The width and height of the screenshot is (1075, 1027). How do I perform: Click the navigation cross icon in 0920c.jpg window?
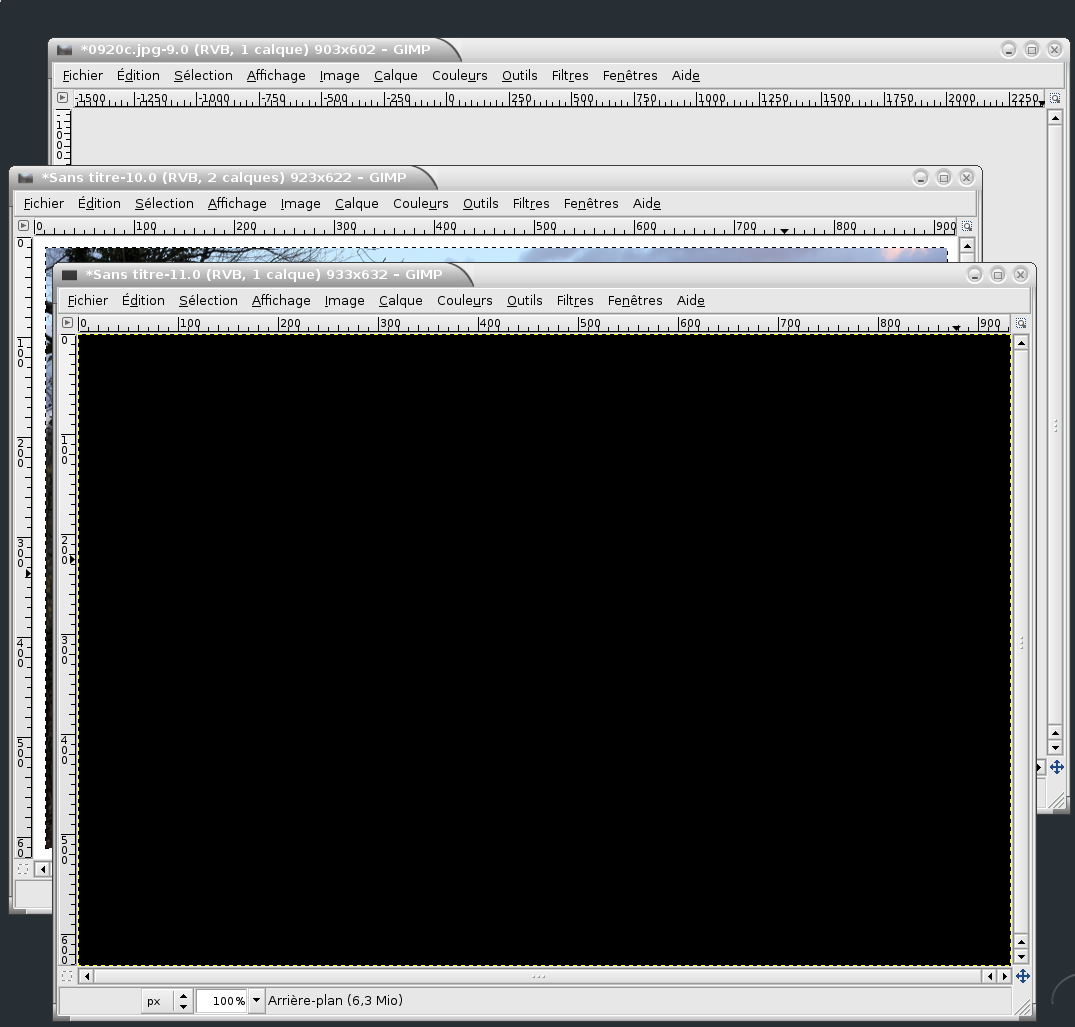click(1056, 767)
